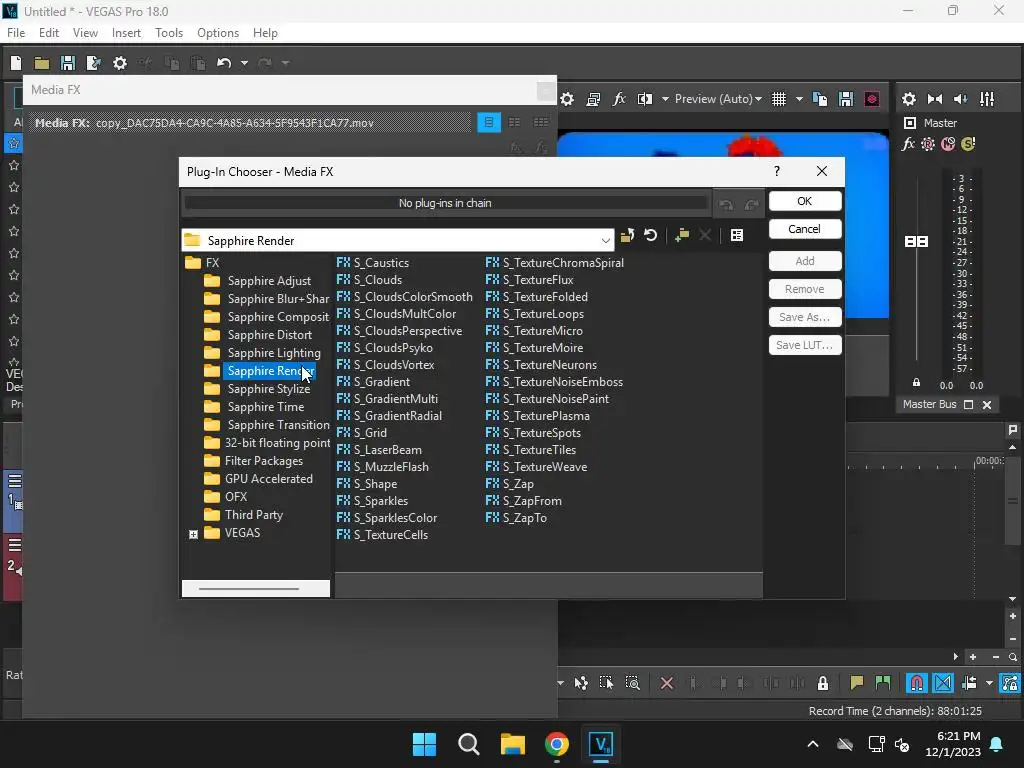Select the Sapphire Lighting folder
1024x768 pixels.
(274, 353)
